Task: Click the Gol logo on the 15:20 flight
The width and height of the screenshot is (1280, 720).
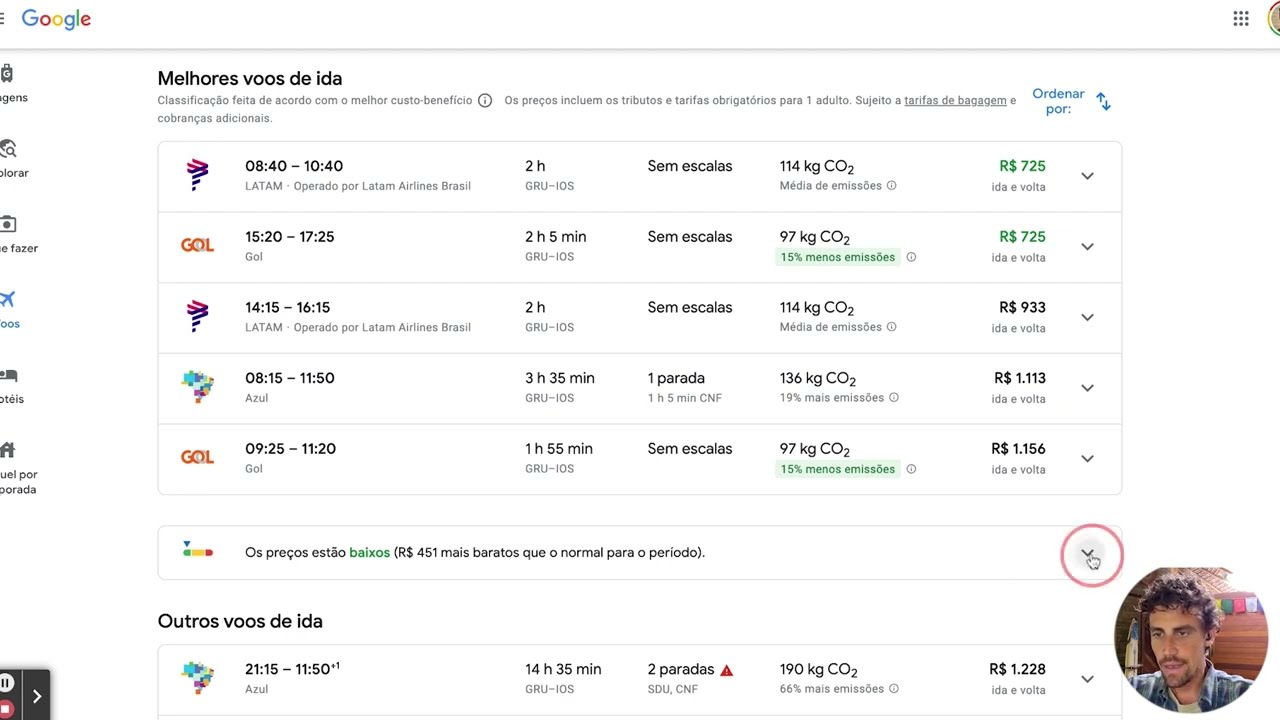Action: coord(197,245)
